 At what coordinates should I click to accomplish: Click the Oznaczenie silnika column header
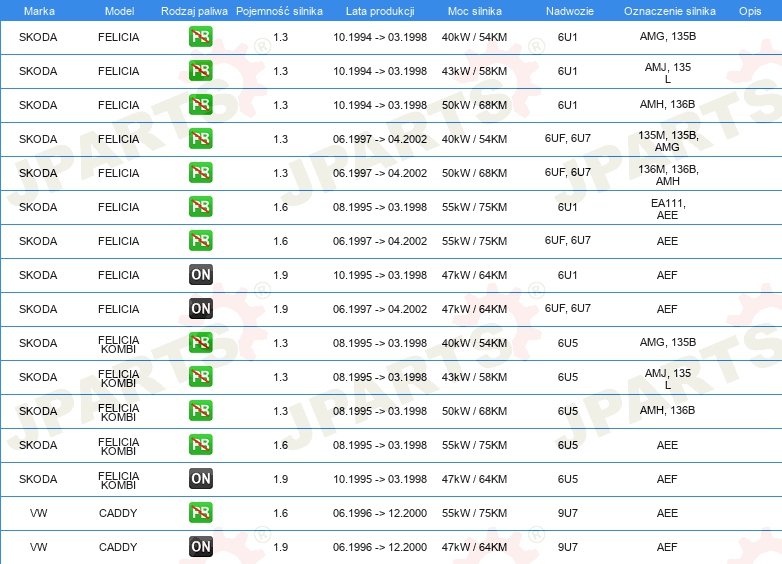pos(669,11)
